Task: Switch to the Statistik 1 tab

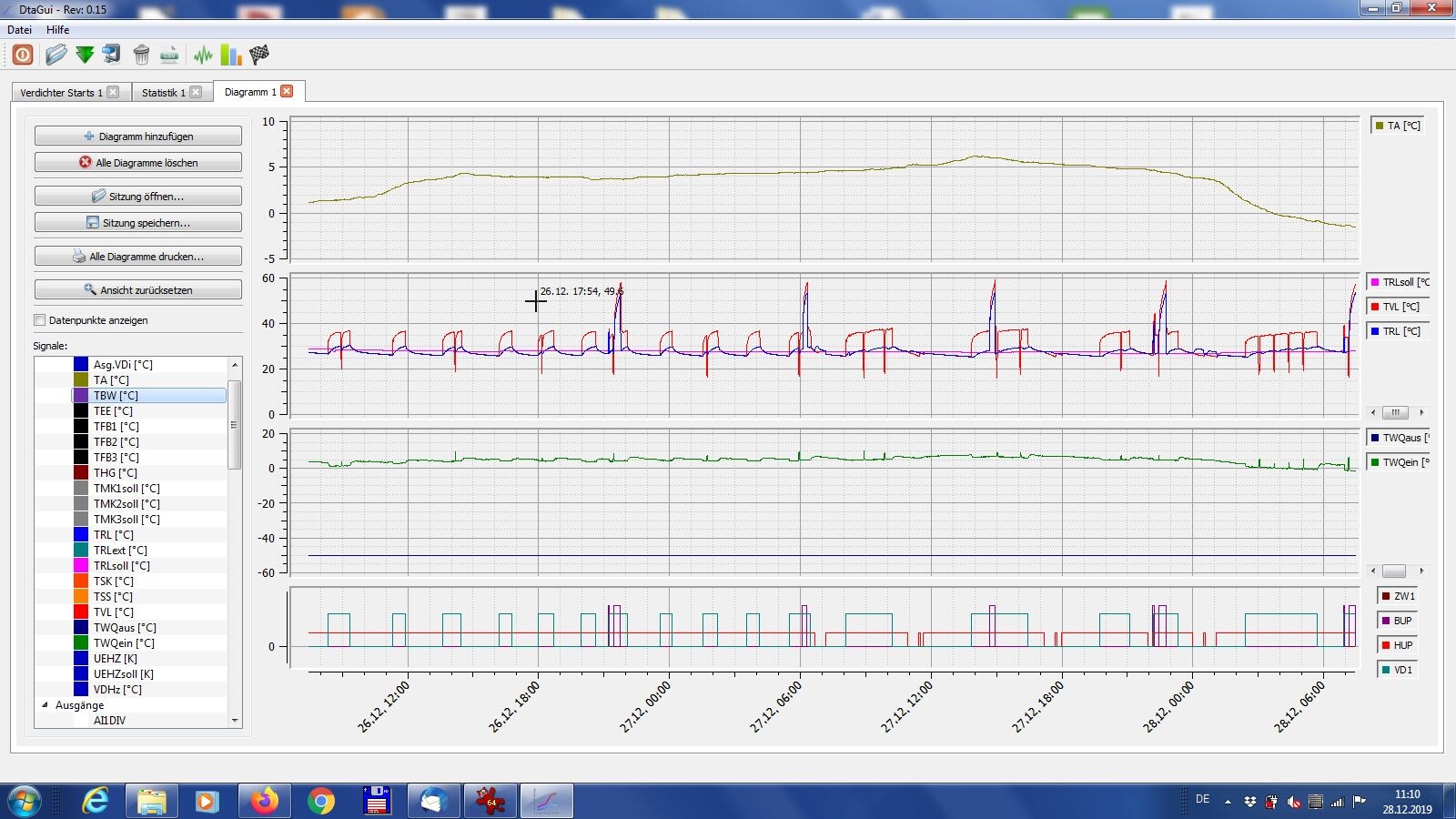Action: point(163,92)
